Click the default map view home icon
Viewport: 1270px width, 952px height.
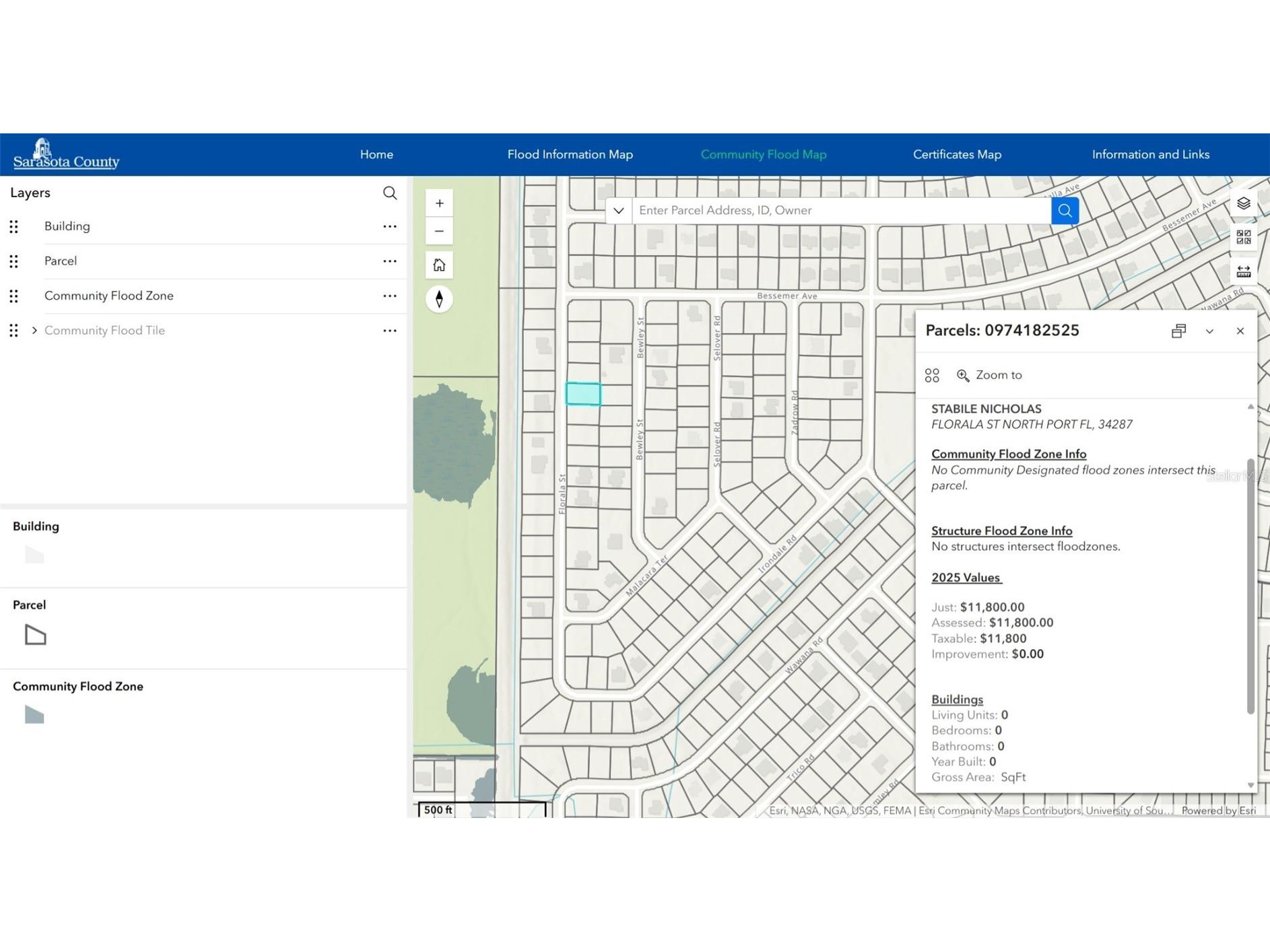(439, 265)
